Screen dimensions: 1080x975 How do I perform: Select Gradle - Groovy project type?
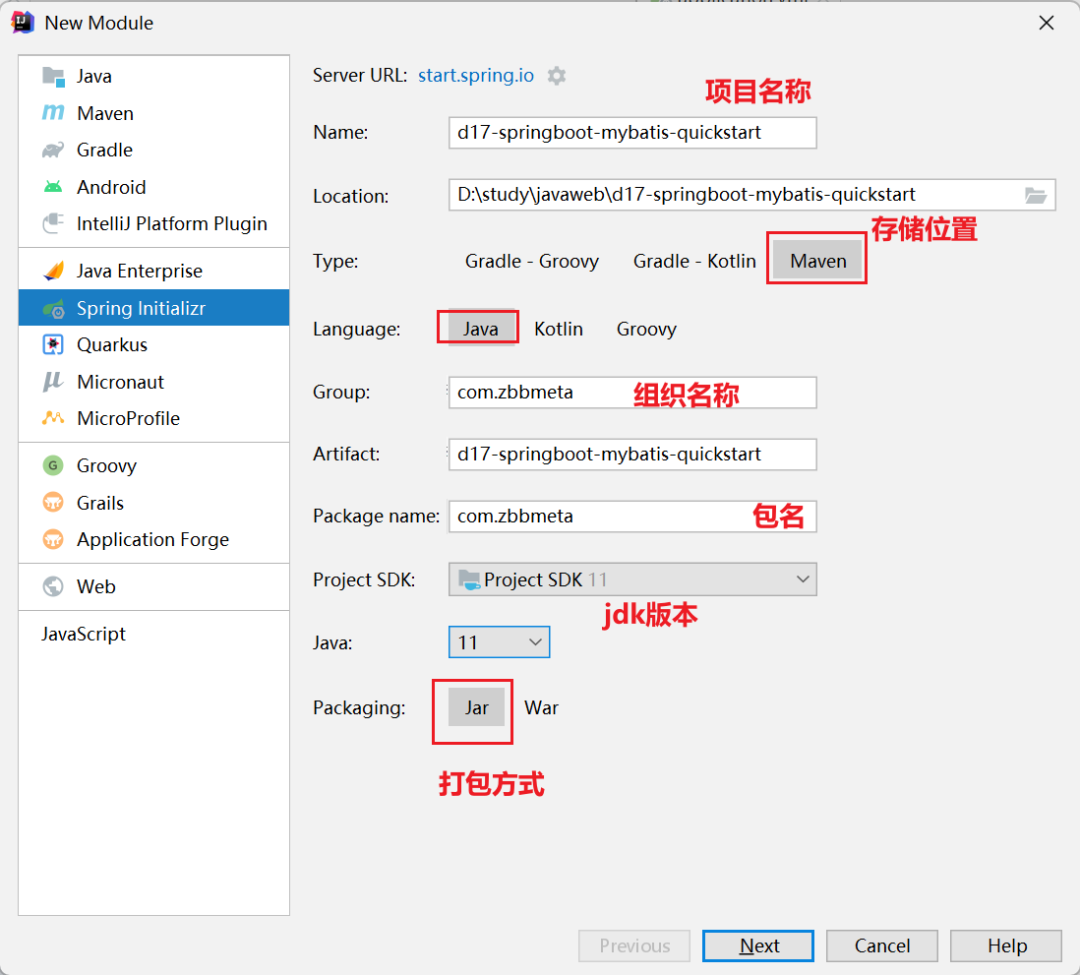(532, 261)
